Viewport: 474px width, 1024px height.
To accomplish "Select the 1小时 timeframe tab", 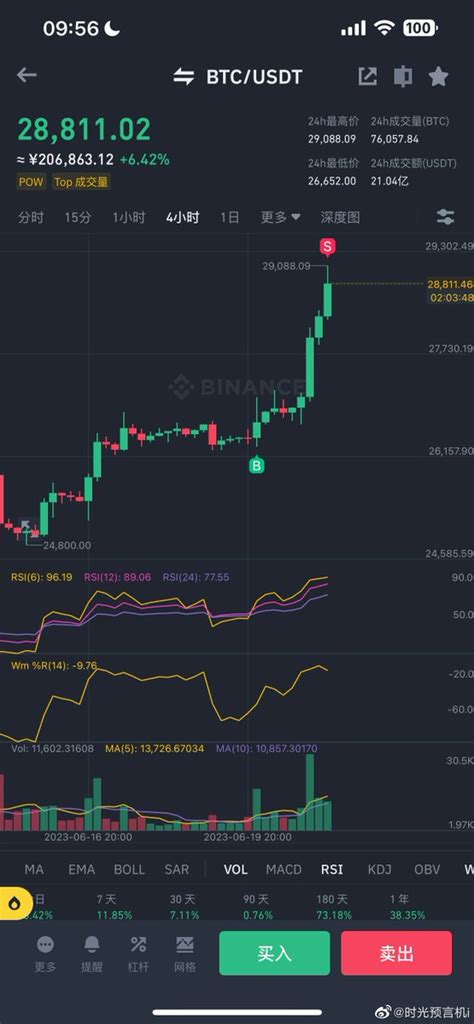I will [129, 217].
